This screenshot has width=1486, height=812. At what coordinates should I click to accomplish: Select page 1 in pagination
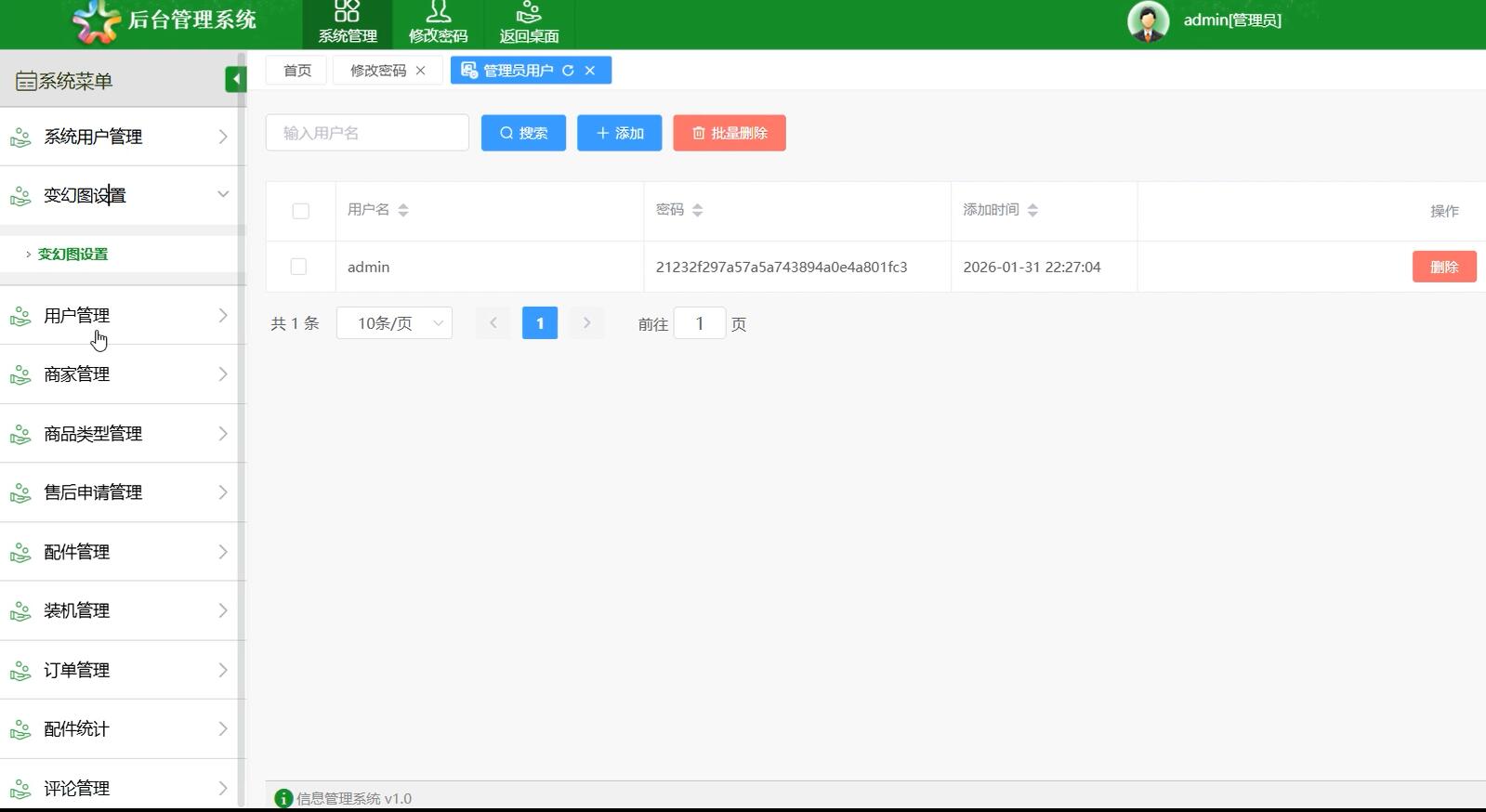click(x=540, y=323)
